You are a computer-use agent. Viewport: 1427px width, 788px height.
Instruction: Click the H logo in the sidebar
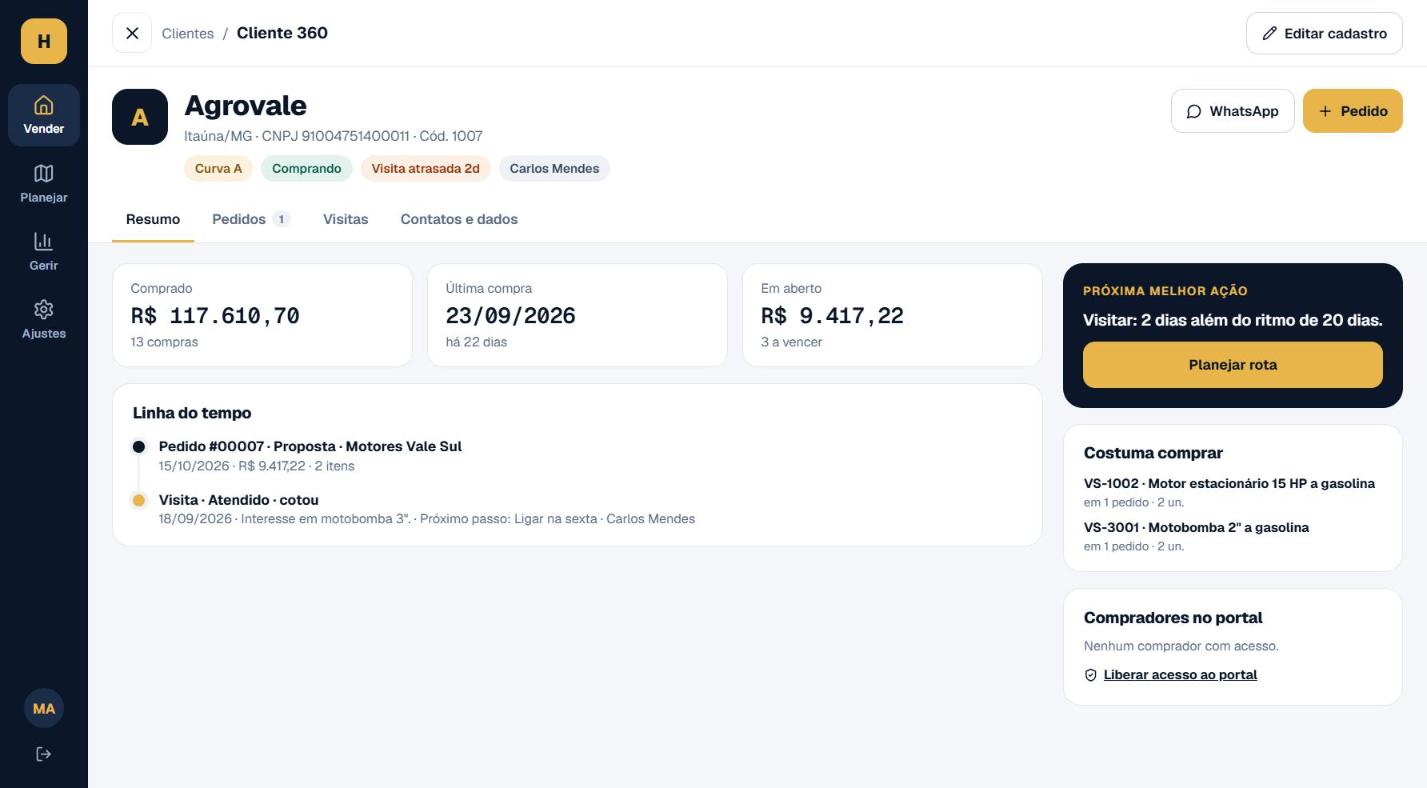click(44, 41)
